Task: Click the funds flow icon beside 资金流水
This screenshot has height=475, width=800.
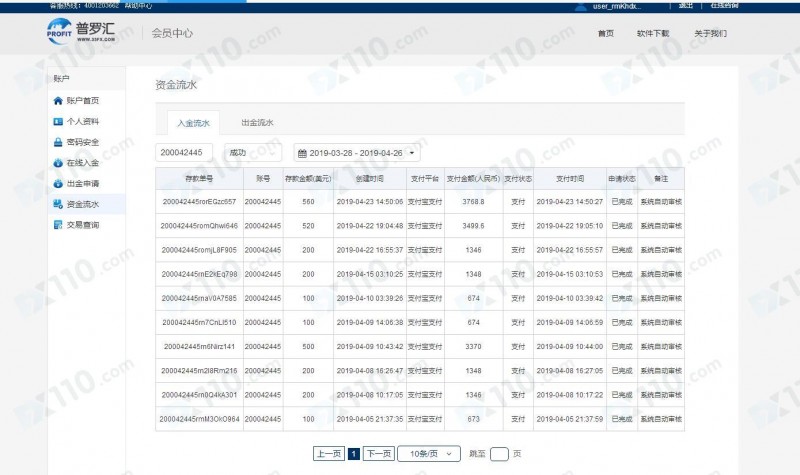Action: point(58,204)
